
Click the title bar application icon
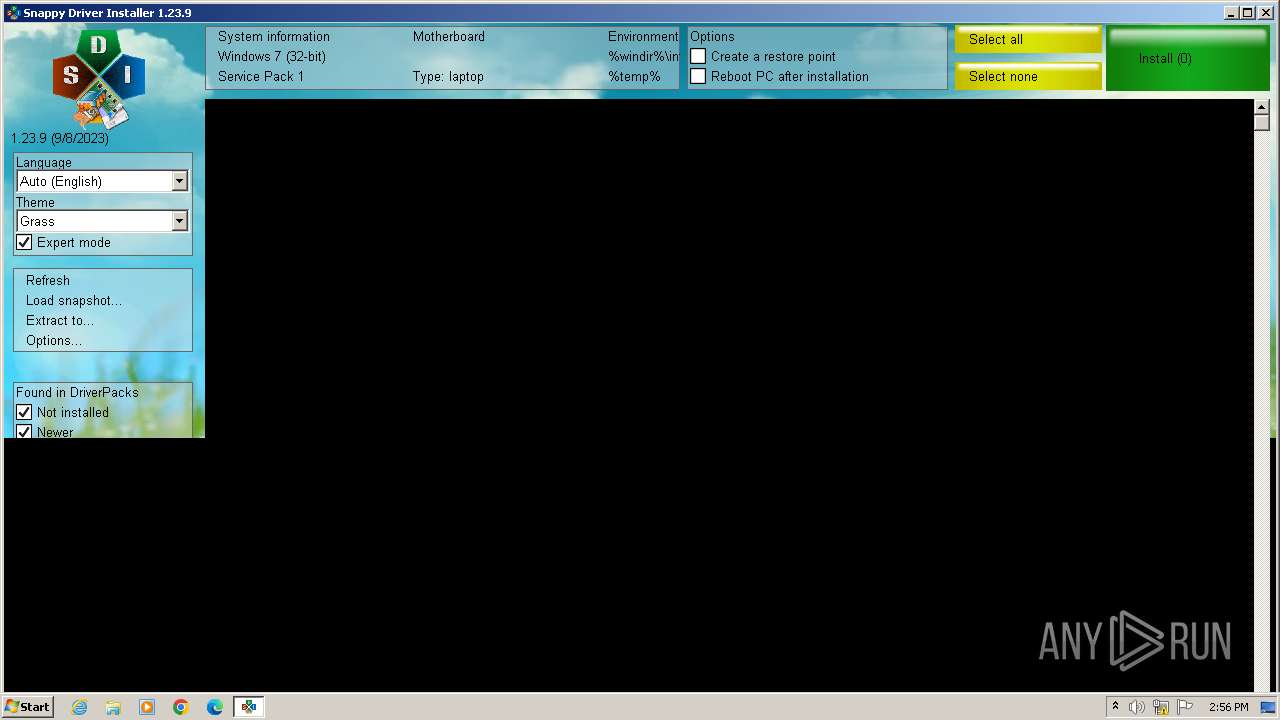click(13, 13)
